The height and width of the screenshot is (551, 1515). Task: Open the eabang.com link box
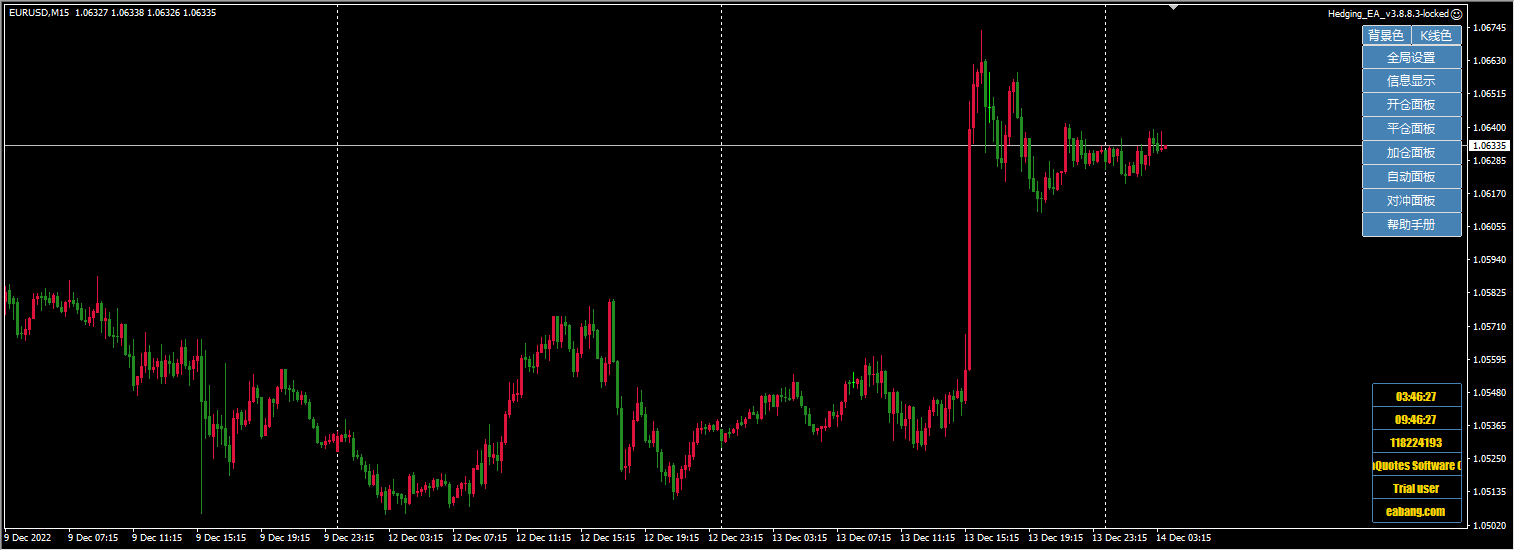click(x=1416, y=511)
